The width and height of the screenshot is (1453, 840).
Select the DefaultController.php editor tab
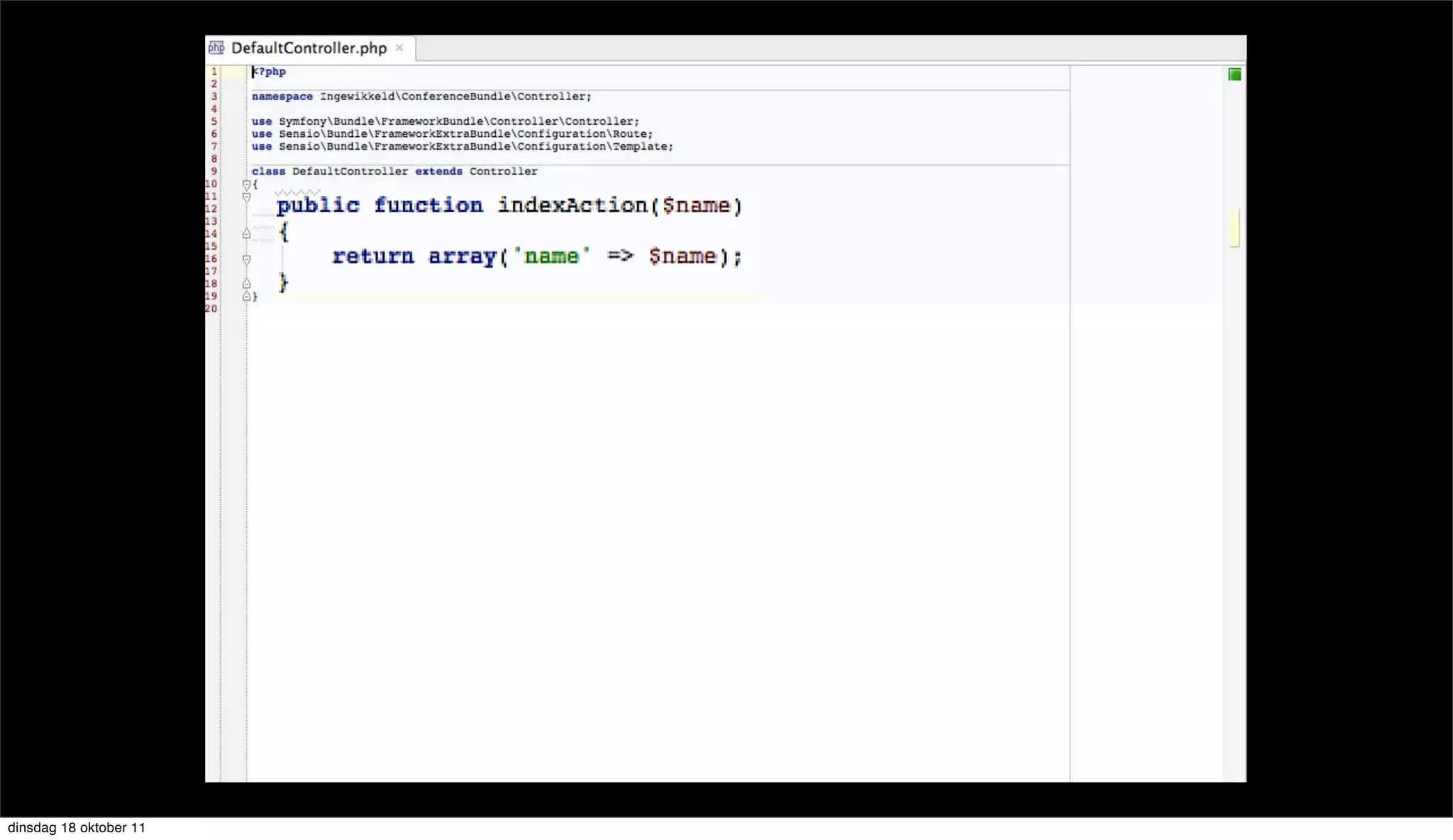309,48
